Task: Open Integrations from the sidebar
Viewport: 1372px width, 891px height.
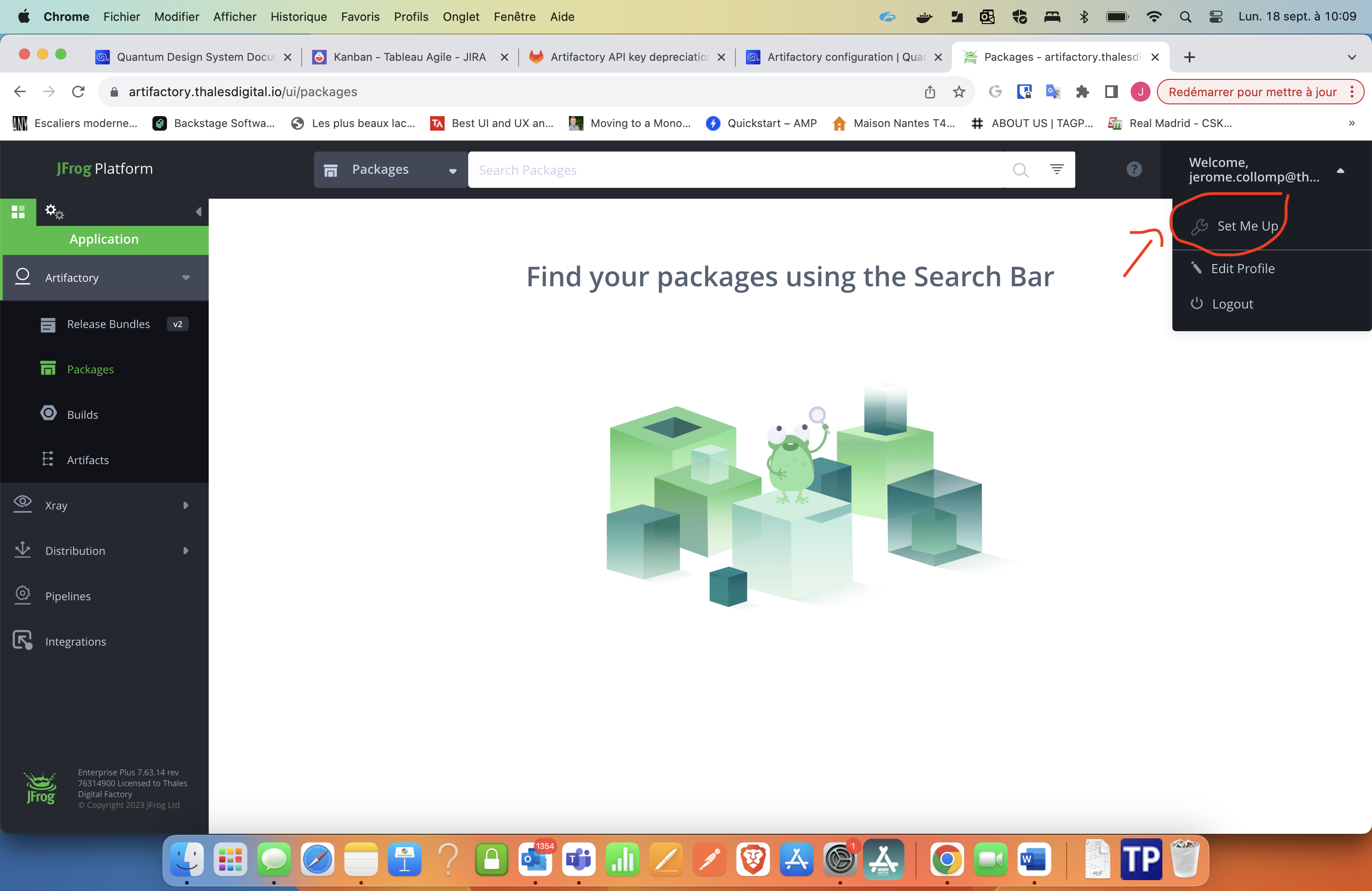Action: point(75,641)
